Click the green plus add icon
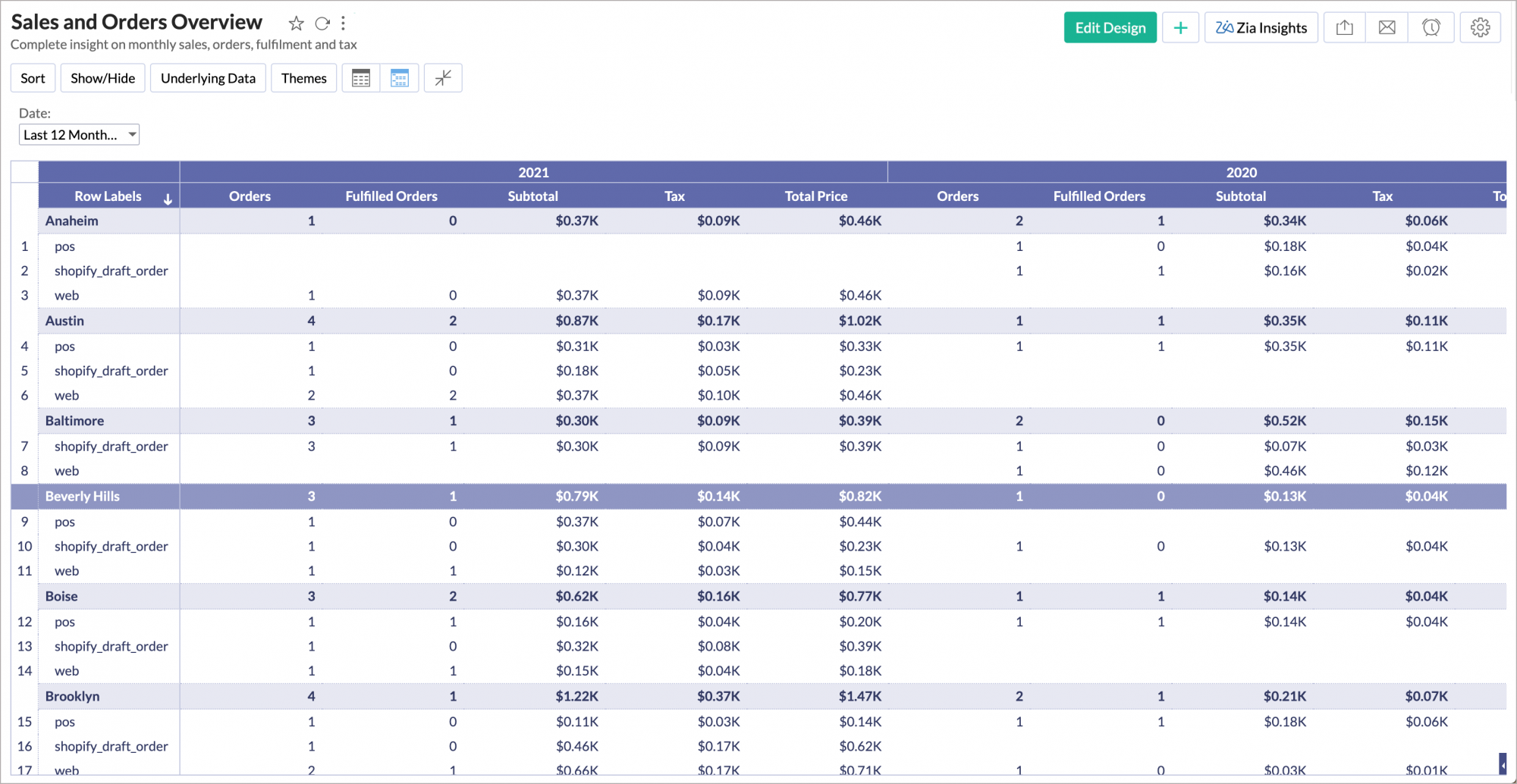1517x784 pixels. [x=1180, y=28]
